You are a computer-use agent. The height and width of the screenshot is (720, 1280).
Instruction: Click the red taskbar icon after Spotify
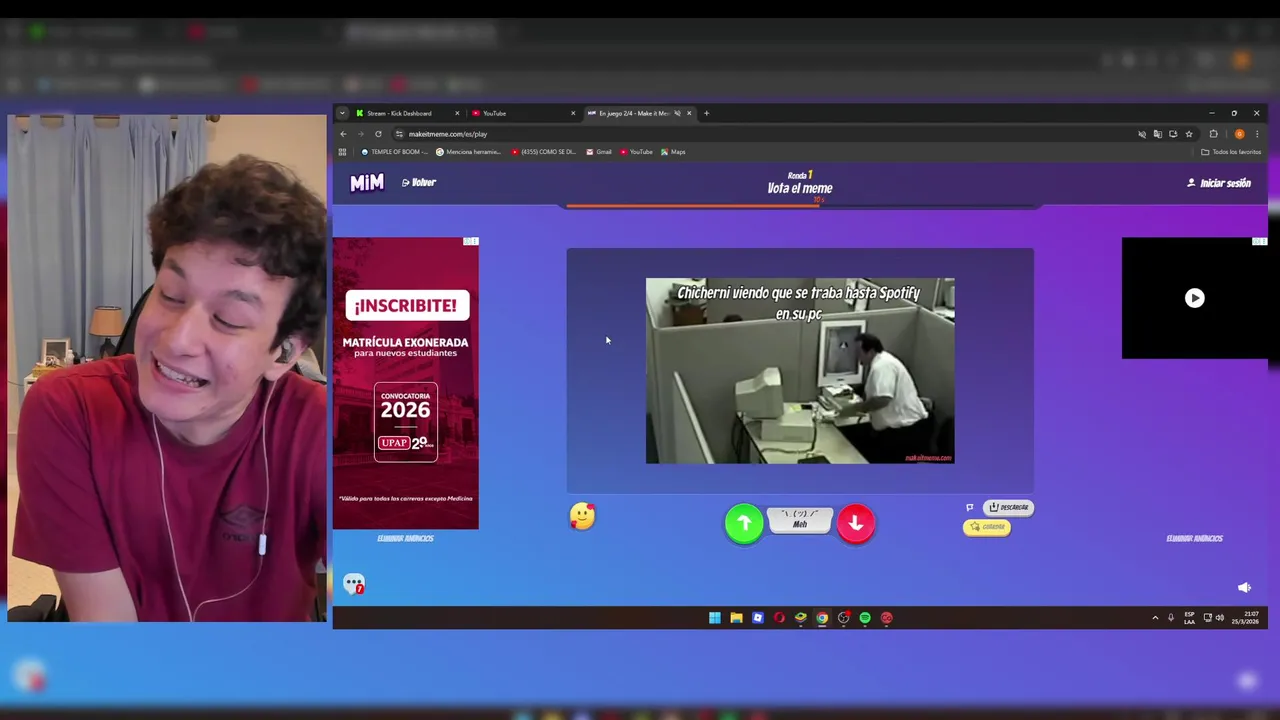pyautogui.click(x=886, y=618)
